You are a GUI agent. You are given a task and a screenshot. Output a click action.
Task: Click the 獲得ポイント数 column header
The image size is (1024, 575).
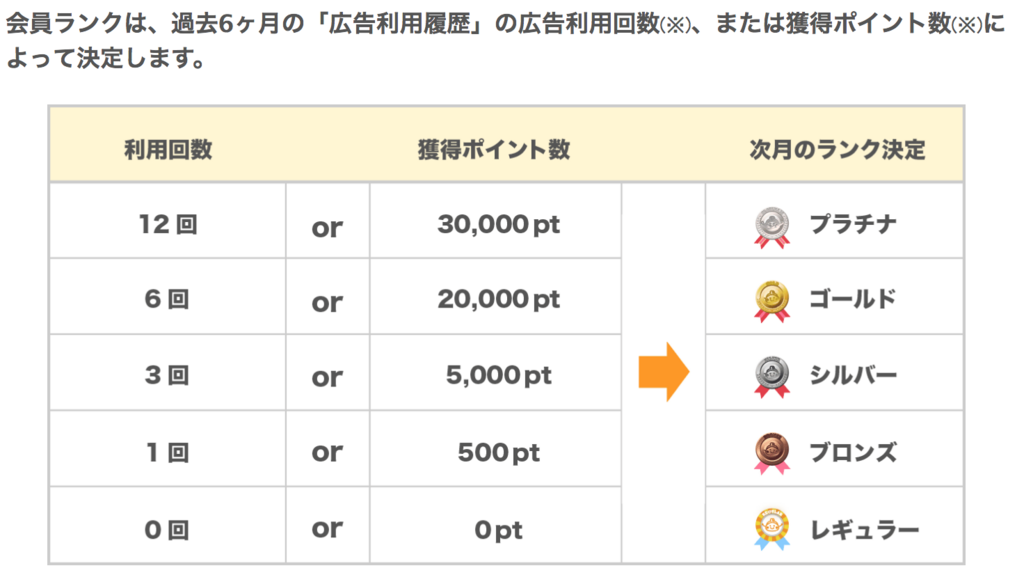494,150
